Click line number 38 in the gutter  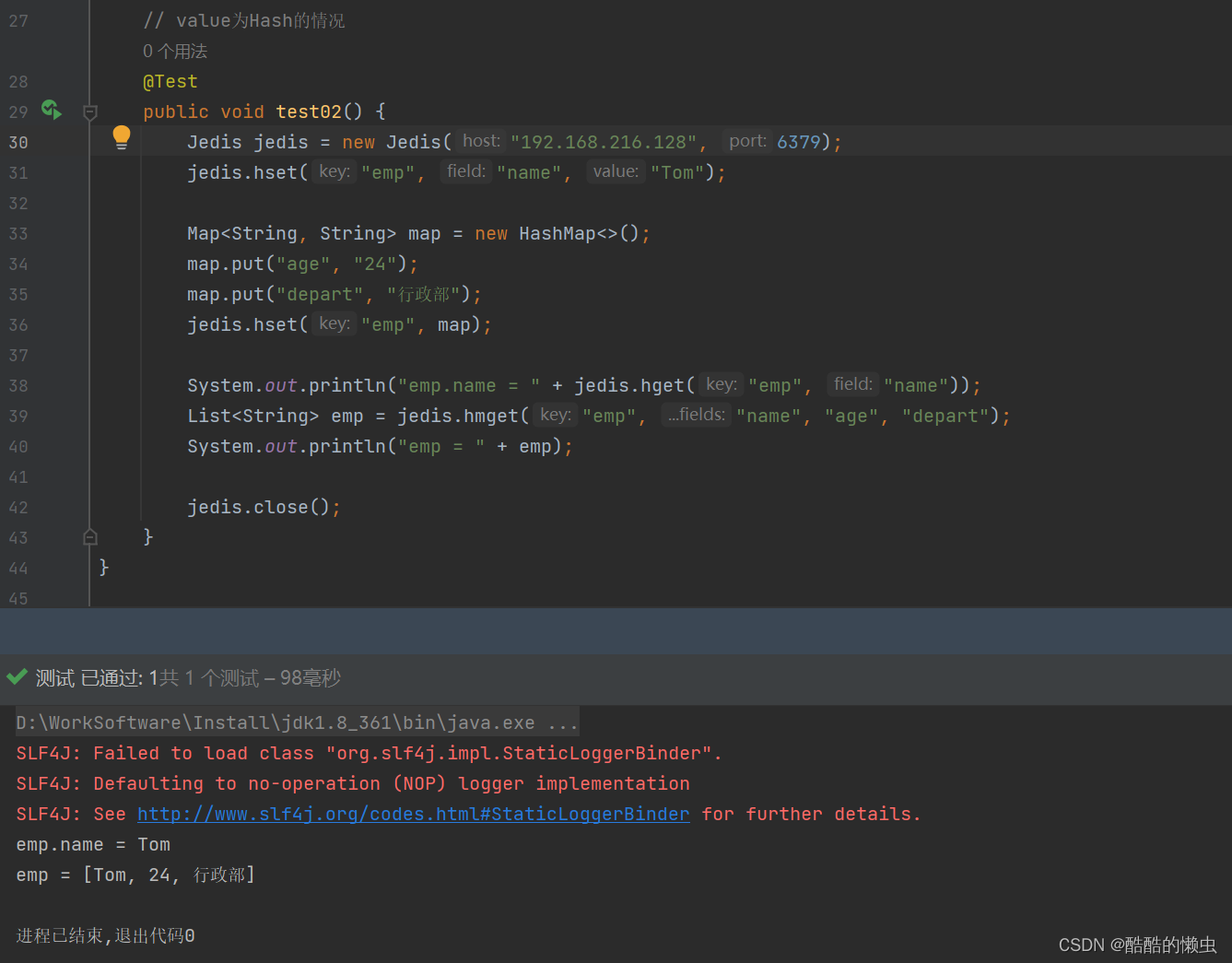[x=18, y=385]
